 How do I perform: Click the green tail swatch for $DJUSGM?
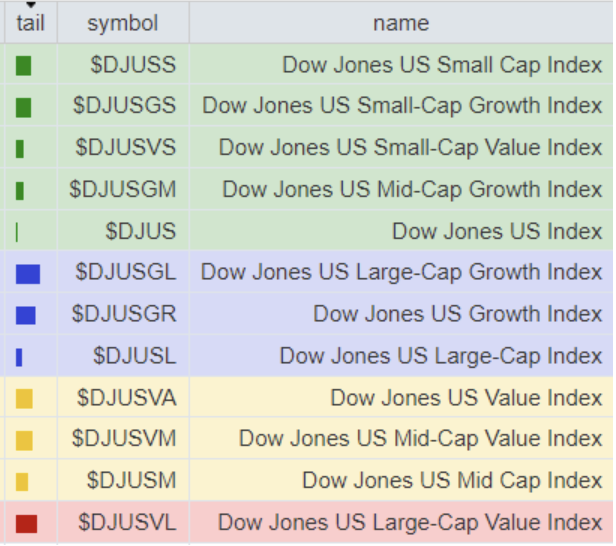pos(20,191)
